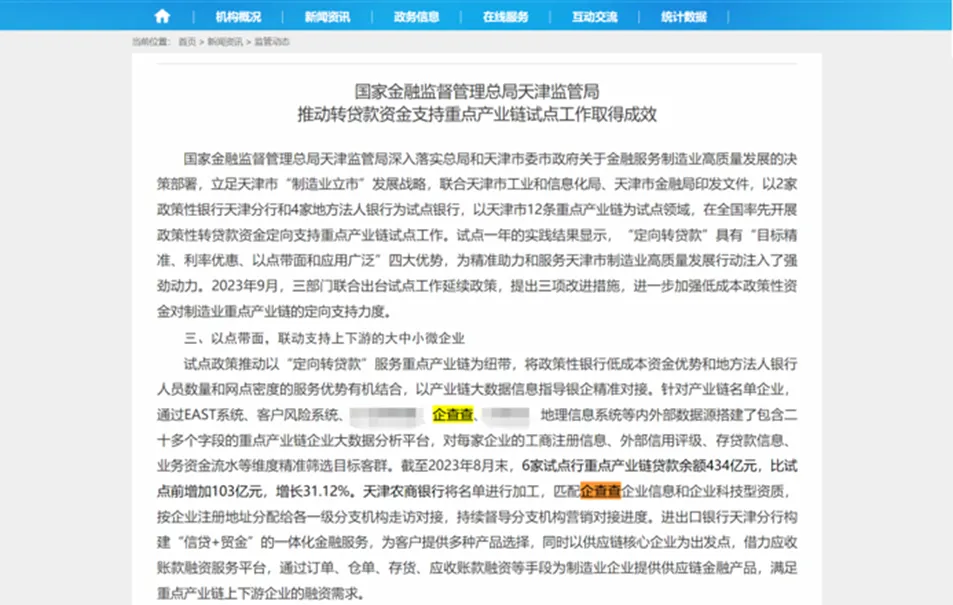Screen dimensions: 953x605
Task: Click the article title 国家金融监督管理总局天津监管局
Action: 476,91
